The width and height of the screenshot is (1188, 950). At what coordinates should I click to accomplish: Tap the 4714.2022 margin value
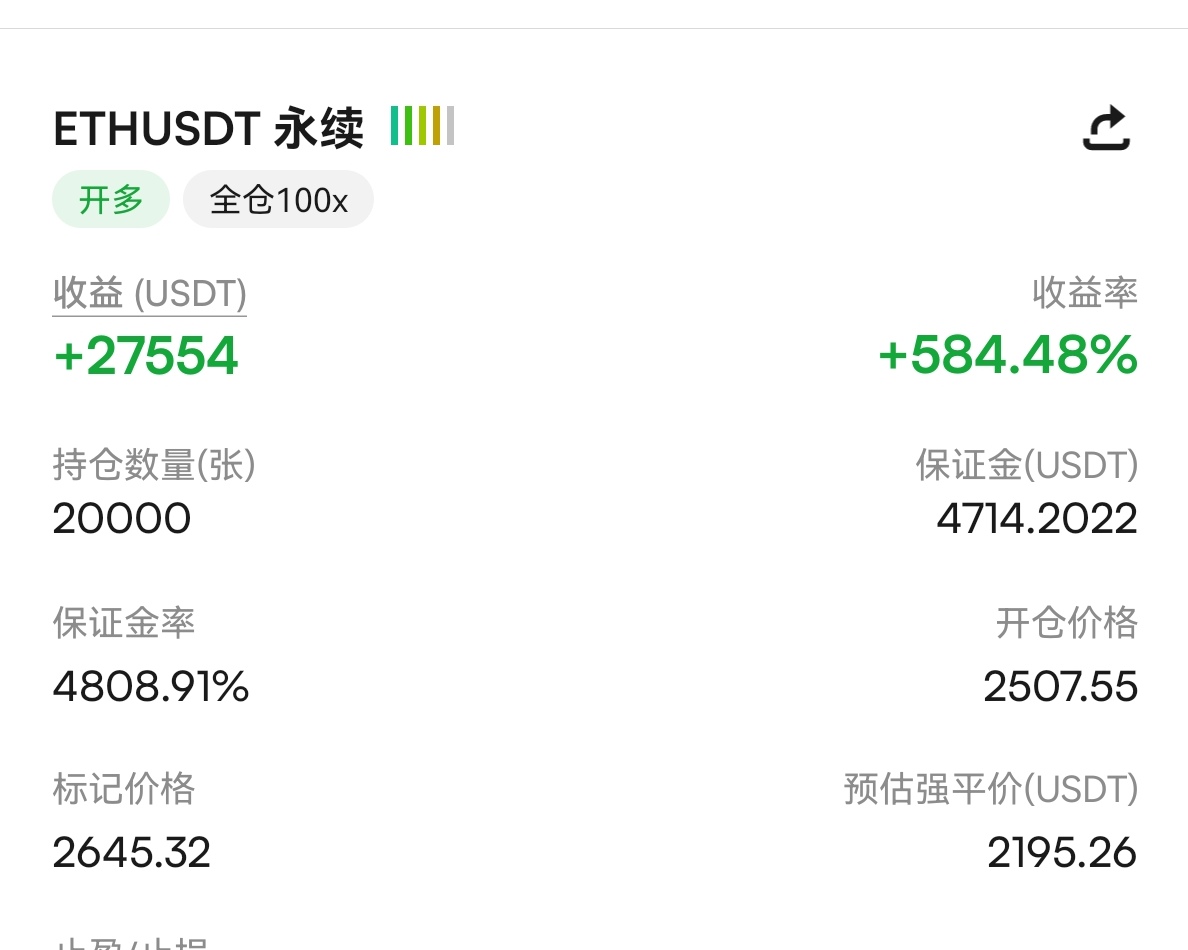point(1037,519)
